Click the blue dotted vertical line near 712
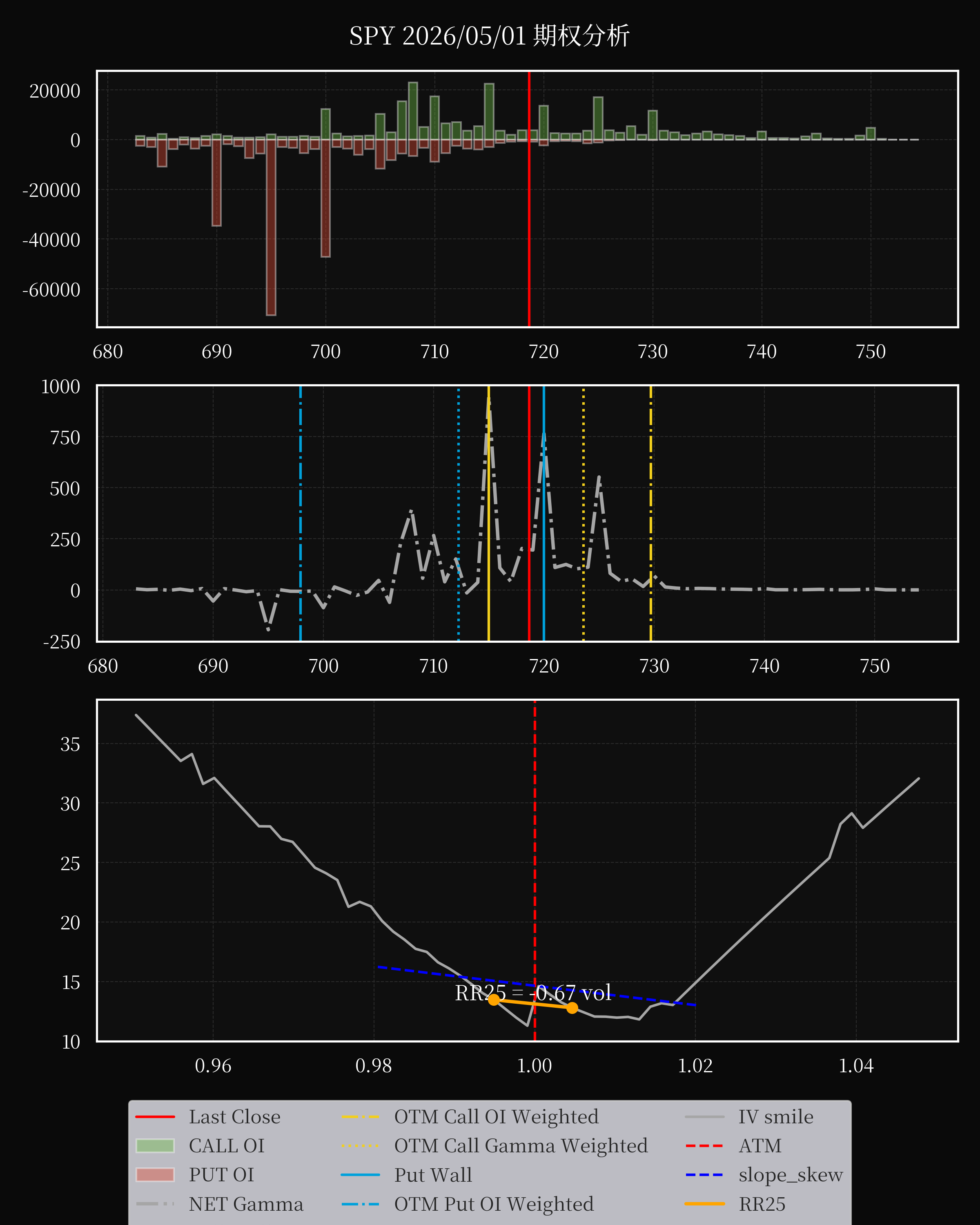 459,513
